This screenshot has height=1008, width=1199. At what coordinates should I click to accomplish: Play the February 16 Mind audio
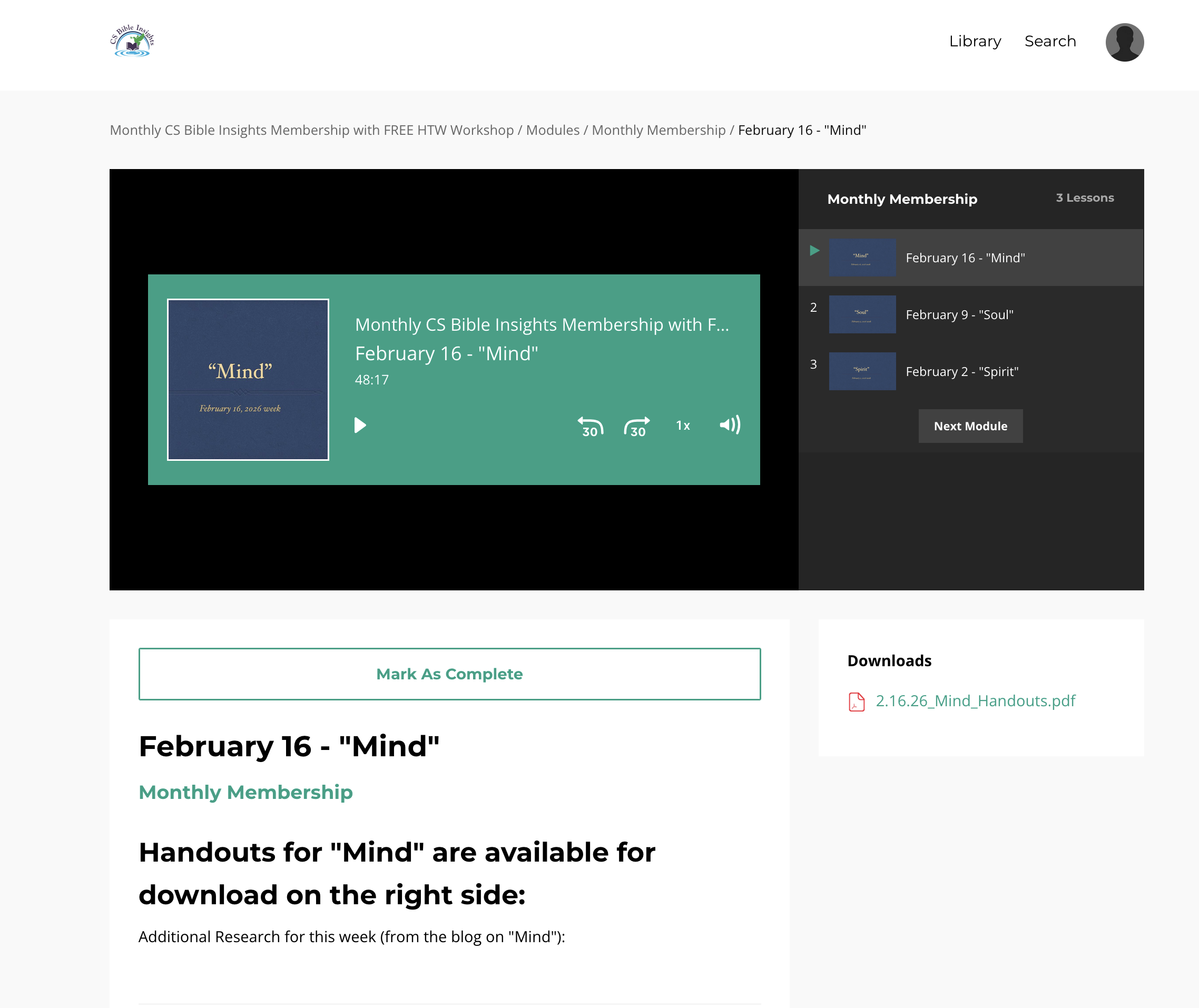click(359, 425)
